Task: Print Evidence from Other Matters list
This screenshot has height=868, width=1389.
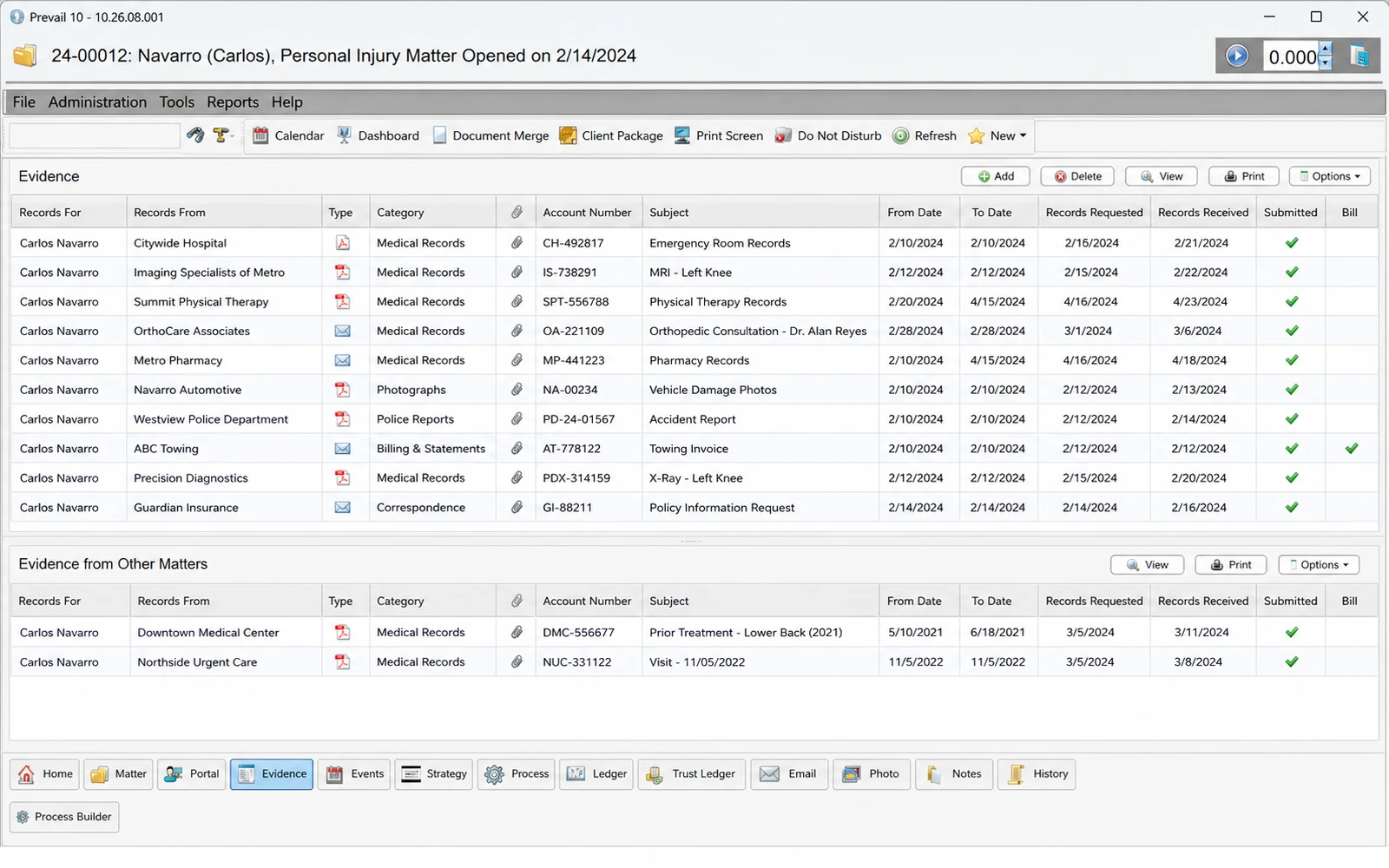Action: pos(1231,565)
